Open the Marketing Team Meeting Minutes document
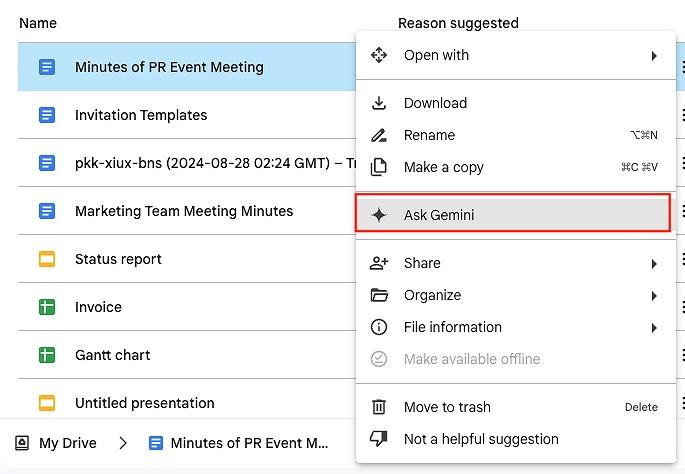Image resolution: width=685 pixels, height=474 pixels. coord(184,211)
